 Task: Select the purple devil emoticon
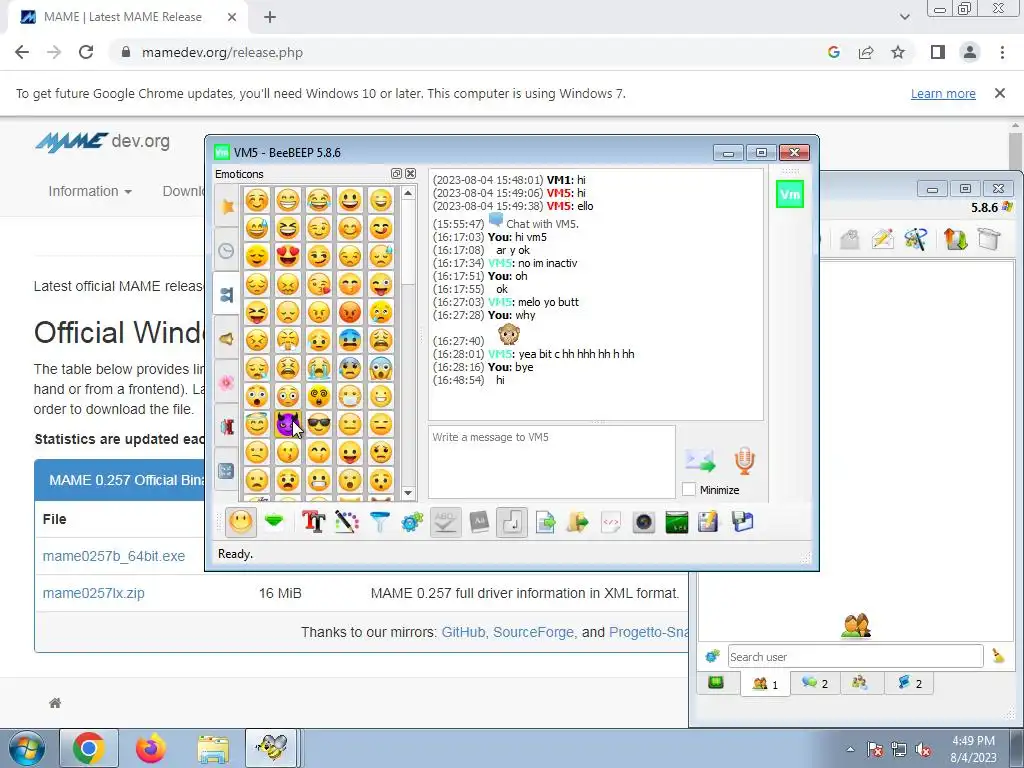click(287, 424)
